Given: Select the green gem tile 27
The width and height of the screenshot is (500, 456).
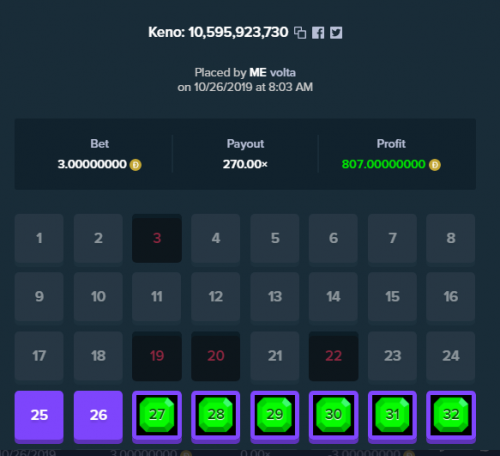Looking at the screenshot, I should pos(157,415).
